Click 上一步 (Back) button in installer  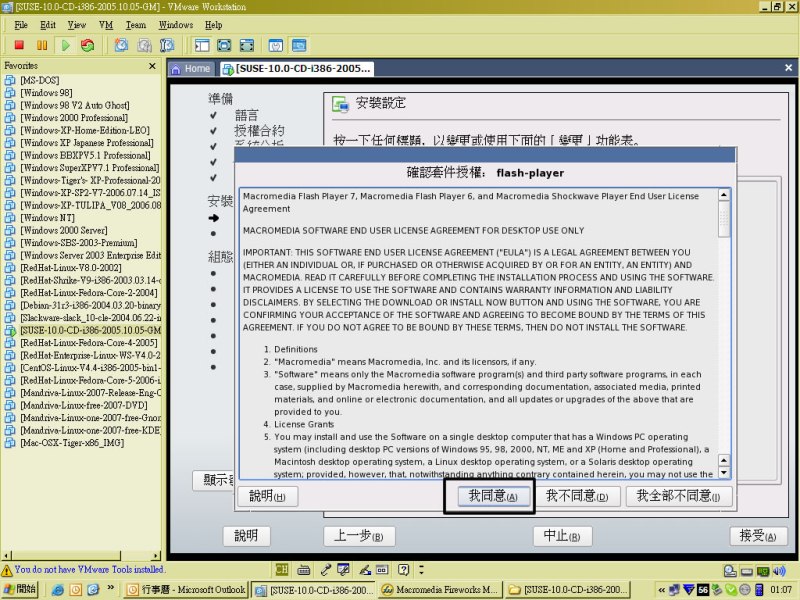pos(359,536)
